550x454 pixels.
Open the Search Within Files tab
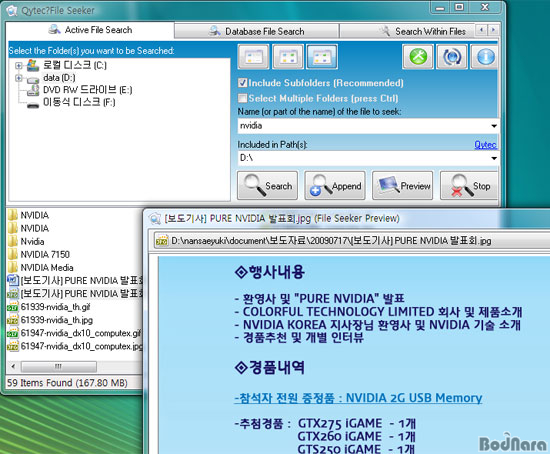[408, 31]
